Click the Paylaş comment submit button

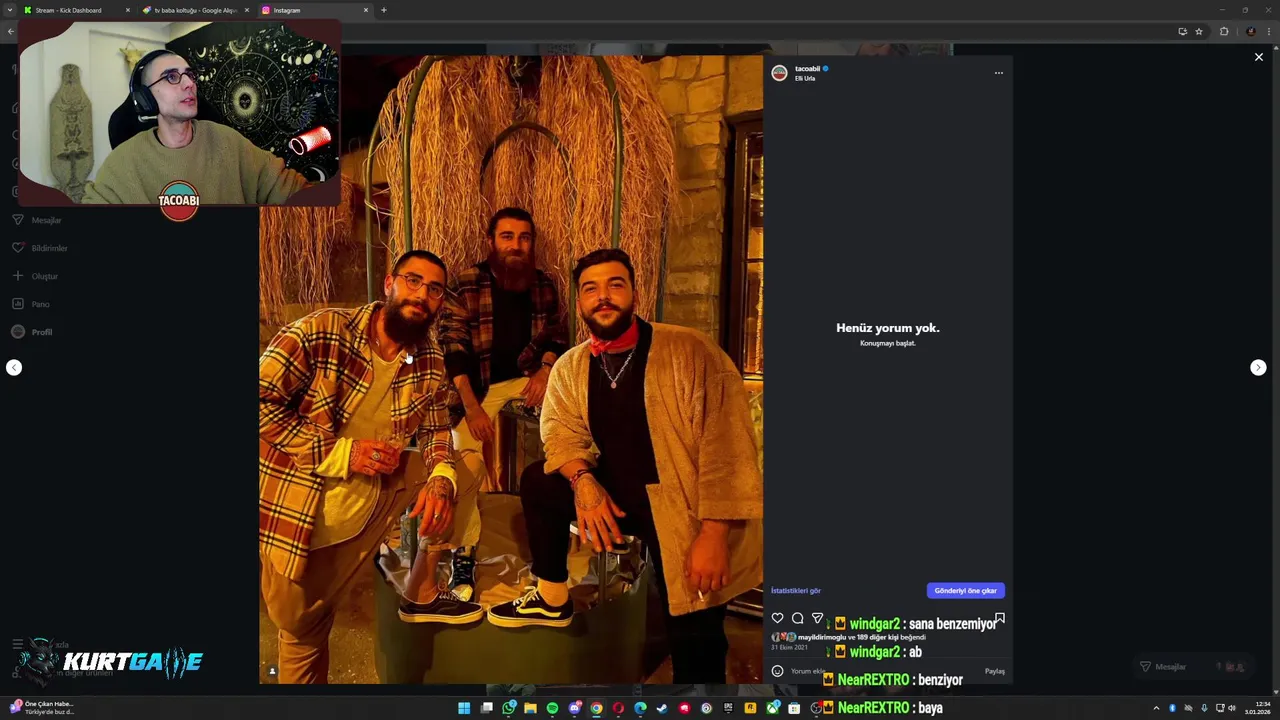pyautogui.click(x=994, y=671)
